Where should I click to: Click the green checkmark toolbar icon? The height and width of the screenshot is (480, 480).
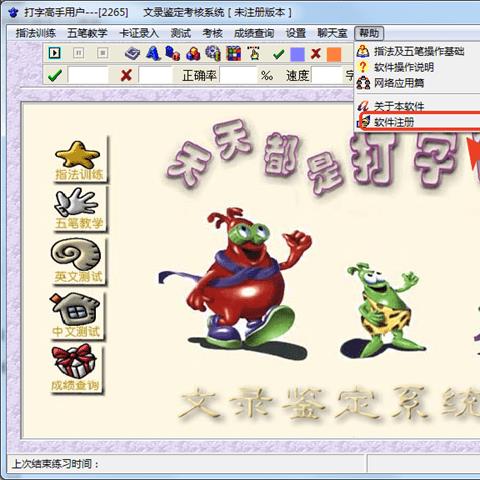[278, 54]
